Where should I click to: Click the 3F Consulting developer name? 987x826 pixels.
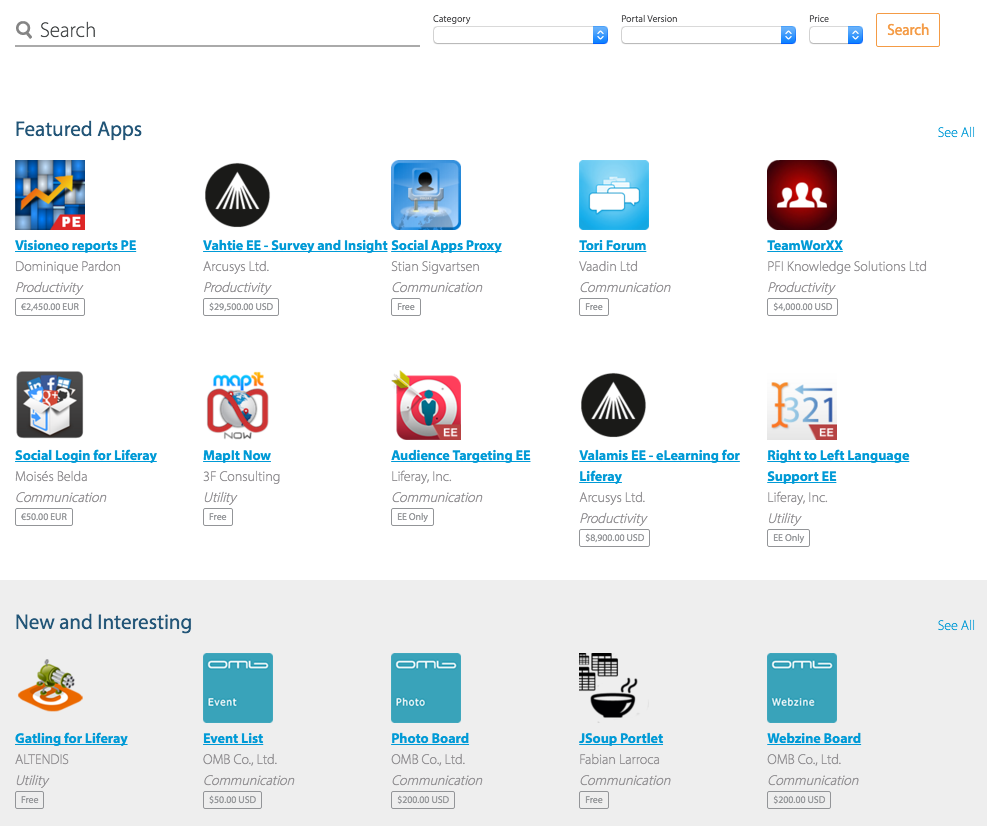click(x=242, y=476)
